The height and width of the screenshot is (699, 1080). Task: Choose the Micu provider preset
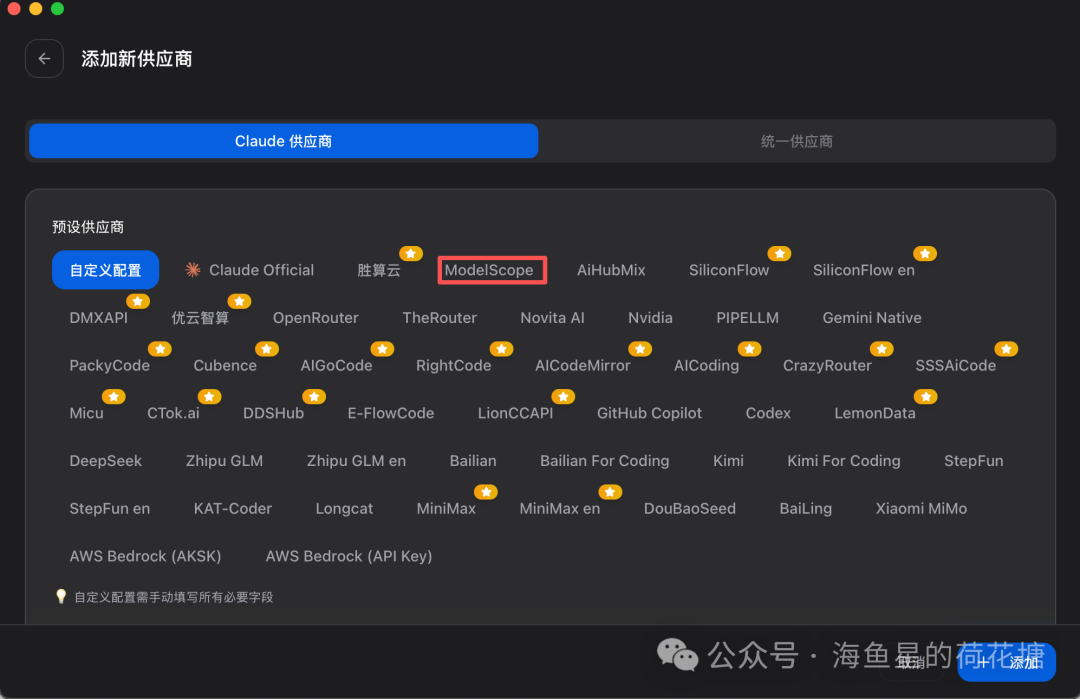tap(86, 413)
